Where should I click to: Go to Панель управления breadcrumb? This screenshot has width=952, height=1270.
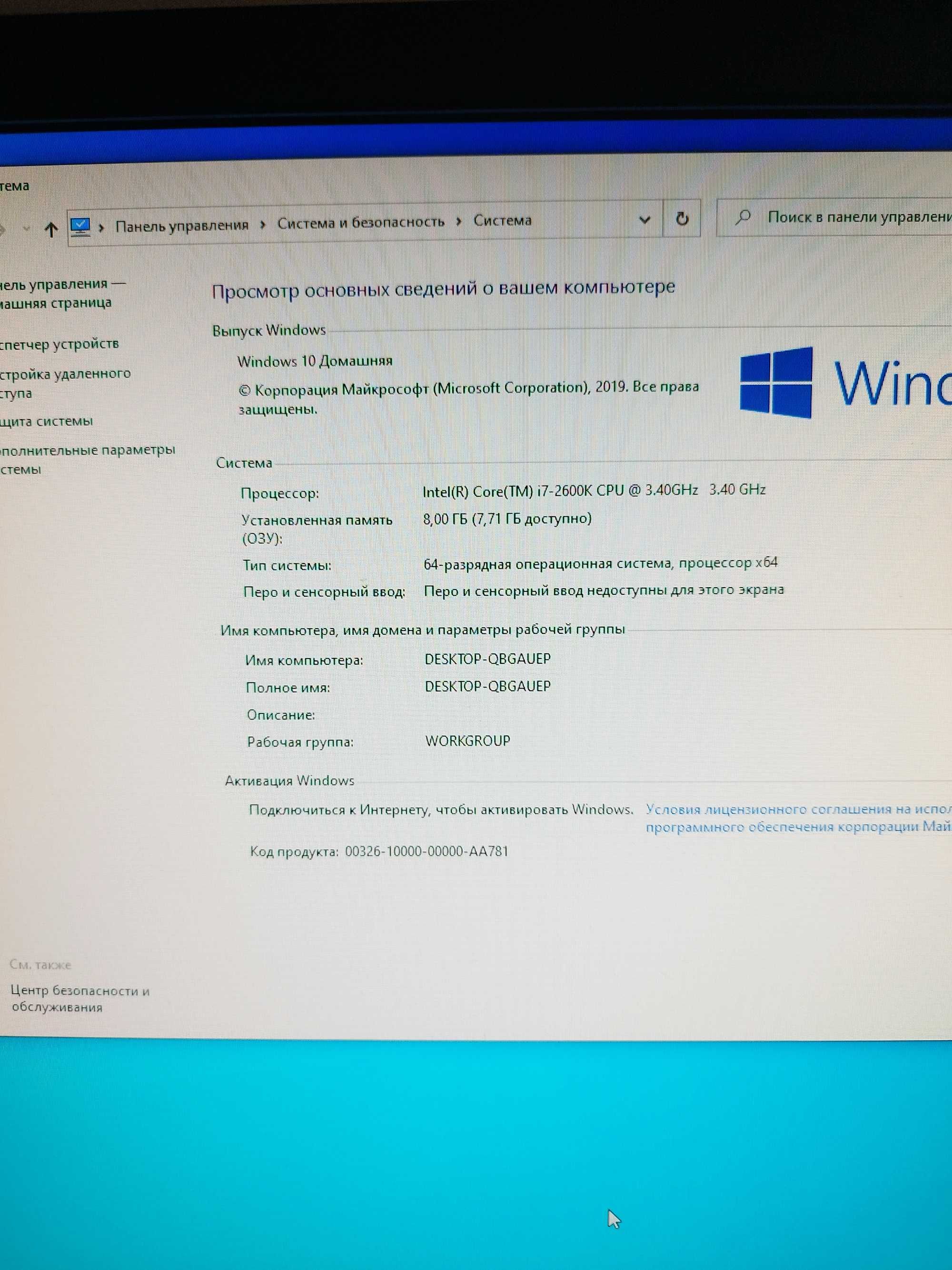click(182, 225)
